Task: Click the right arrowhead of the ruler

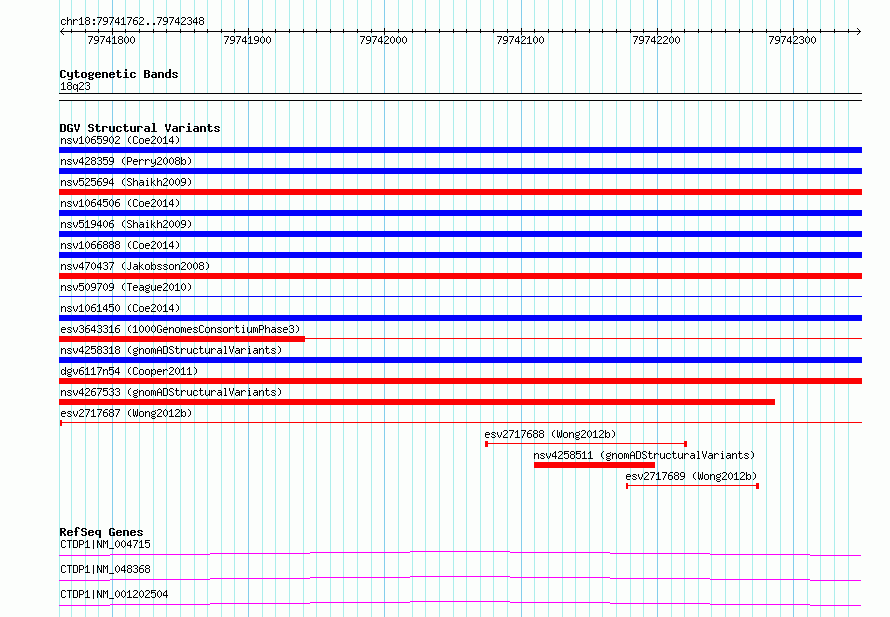Action: [859, 31]
